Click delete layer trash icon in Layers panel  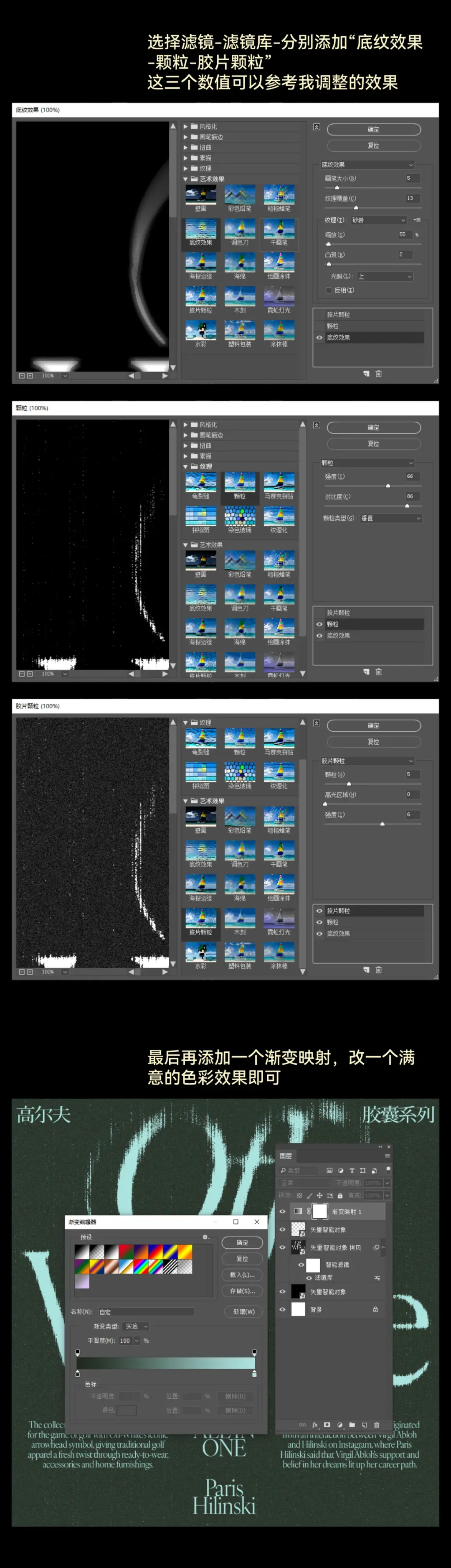tap(377, 1425)
